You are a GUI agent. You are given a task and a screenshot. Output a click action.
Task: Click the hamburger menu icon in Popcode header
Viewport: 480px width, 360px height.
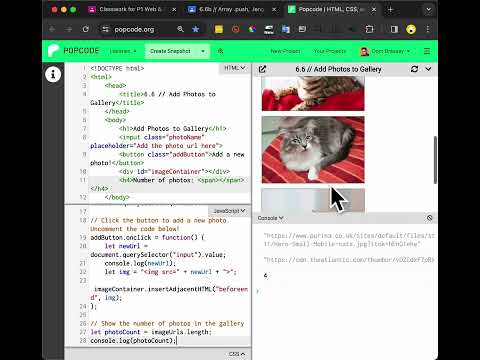(427, 51)
